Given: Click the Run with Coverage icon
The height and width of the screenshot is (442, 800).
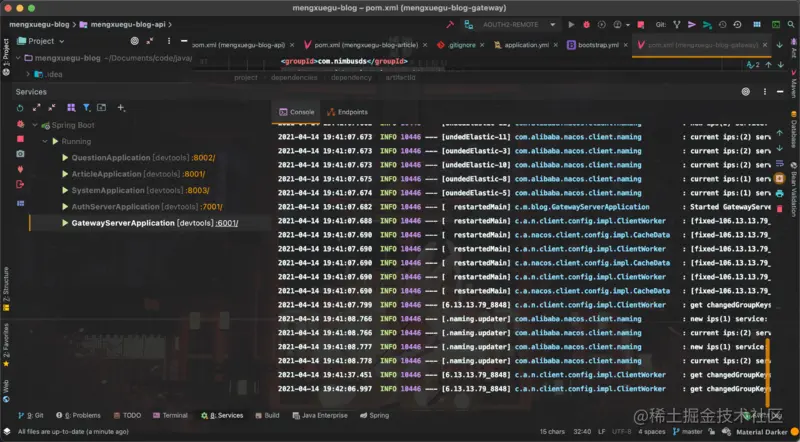Looking at the screenshot, I should point(602,24).
